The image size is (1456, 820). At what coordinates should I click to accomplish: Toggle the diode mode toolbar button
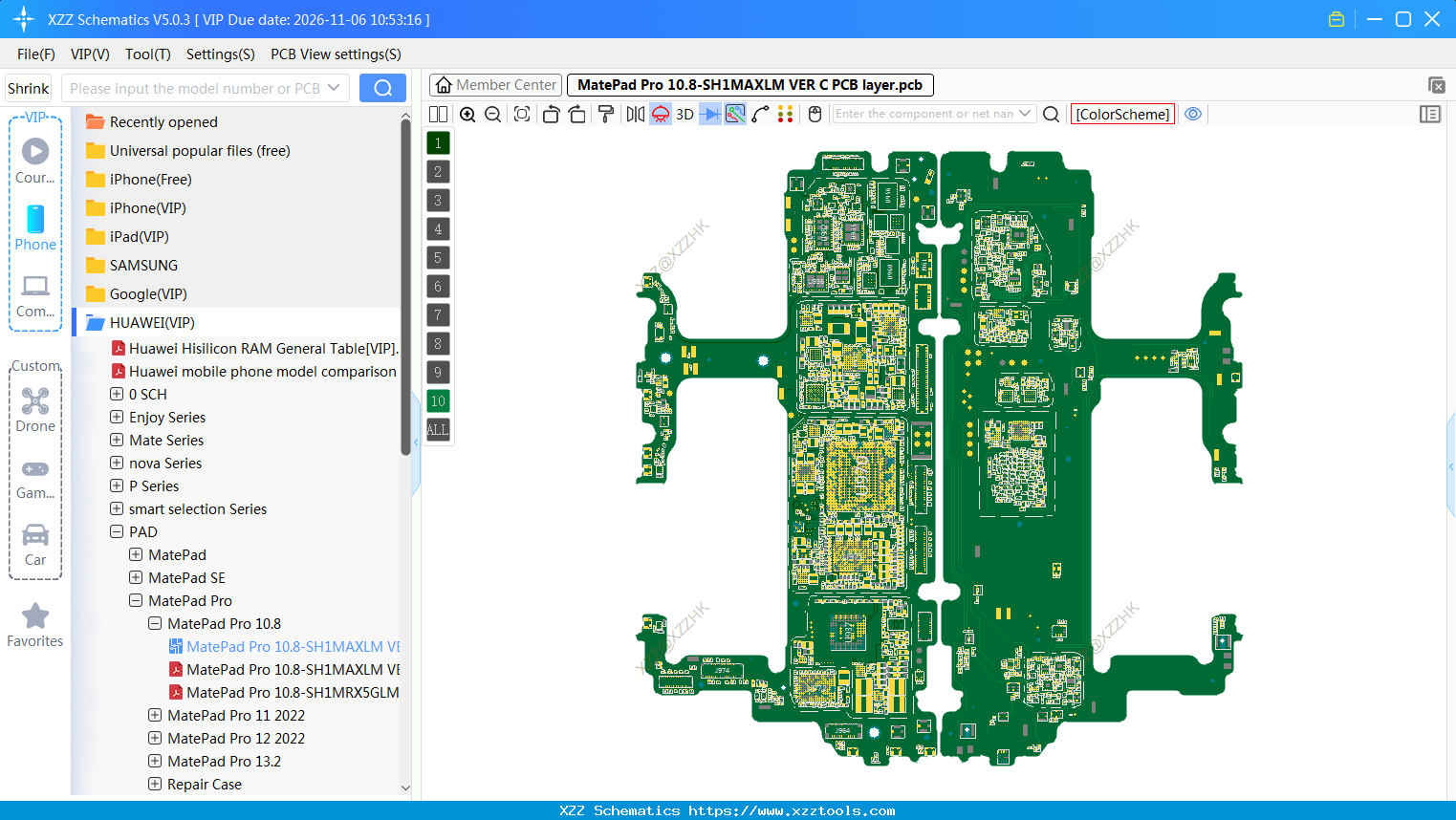pyautogui.click(x=709, y=115)
